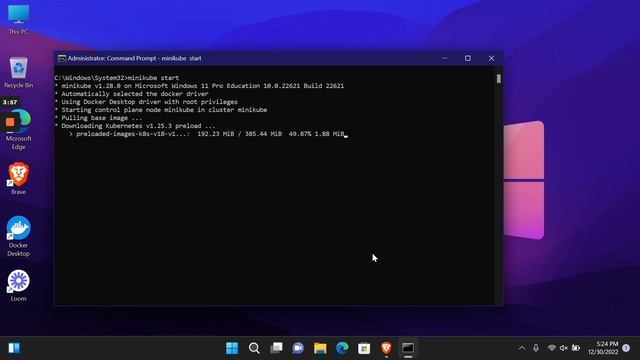
Task: Close the Command Prompt window
Action: click(x=491, y=58)
